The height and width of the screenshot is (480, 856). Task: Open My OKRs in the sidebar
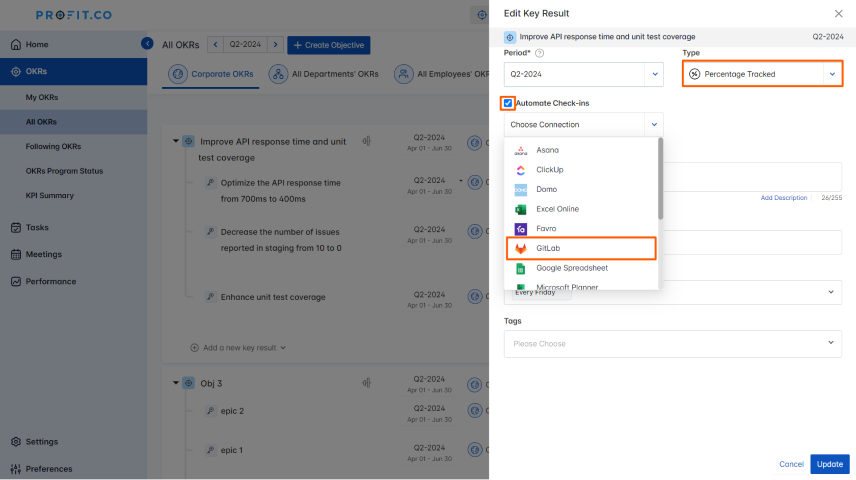point(42,97)
